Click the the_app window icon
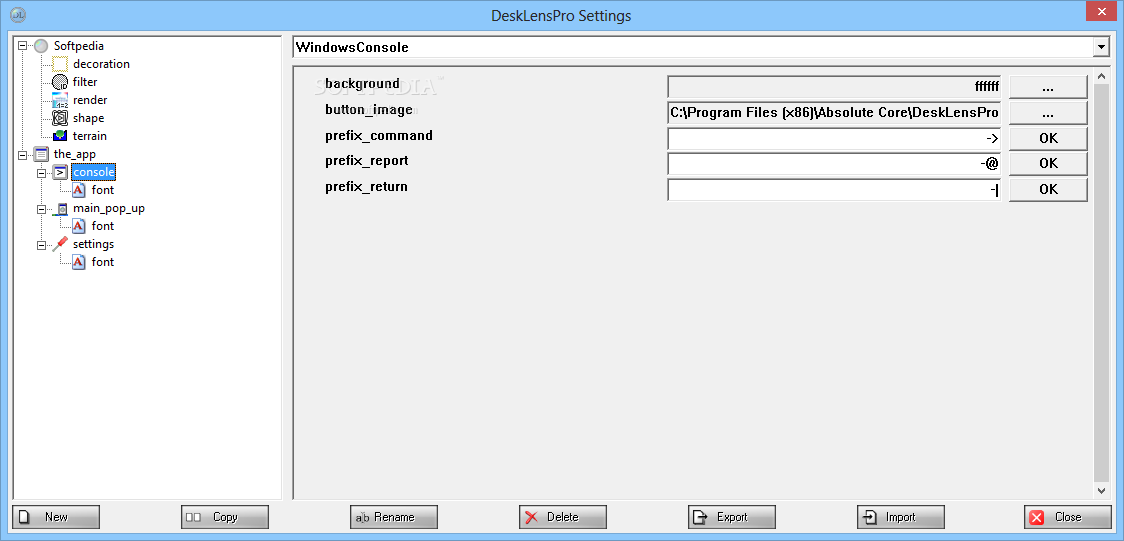Screen dimensions: 1124x541 42,154
